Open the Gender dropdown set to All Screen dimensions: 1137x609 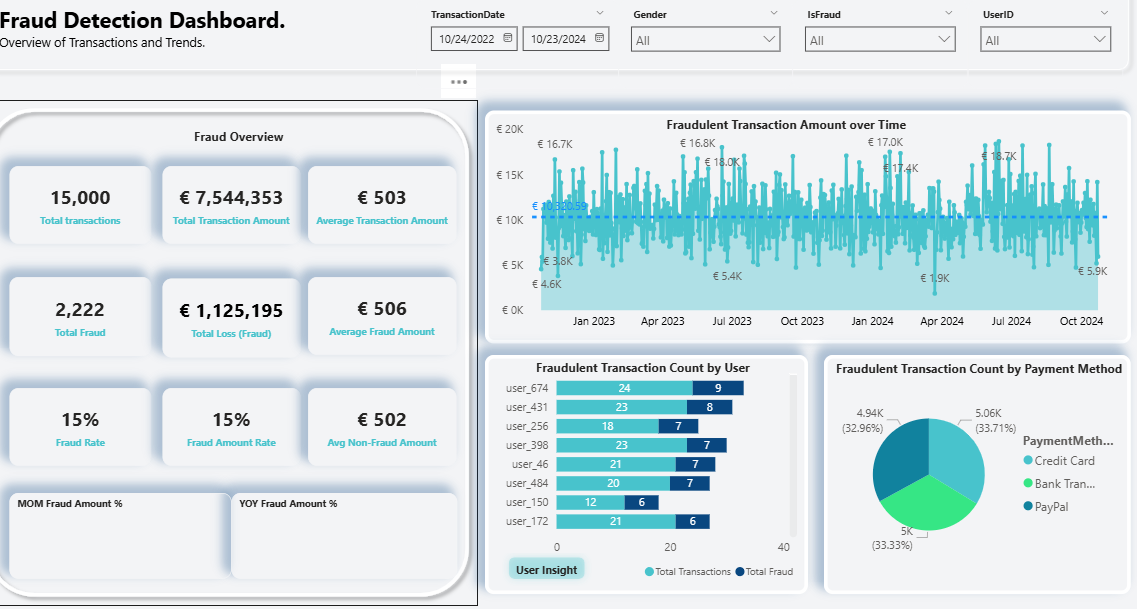(x=706, y=40)
